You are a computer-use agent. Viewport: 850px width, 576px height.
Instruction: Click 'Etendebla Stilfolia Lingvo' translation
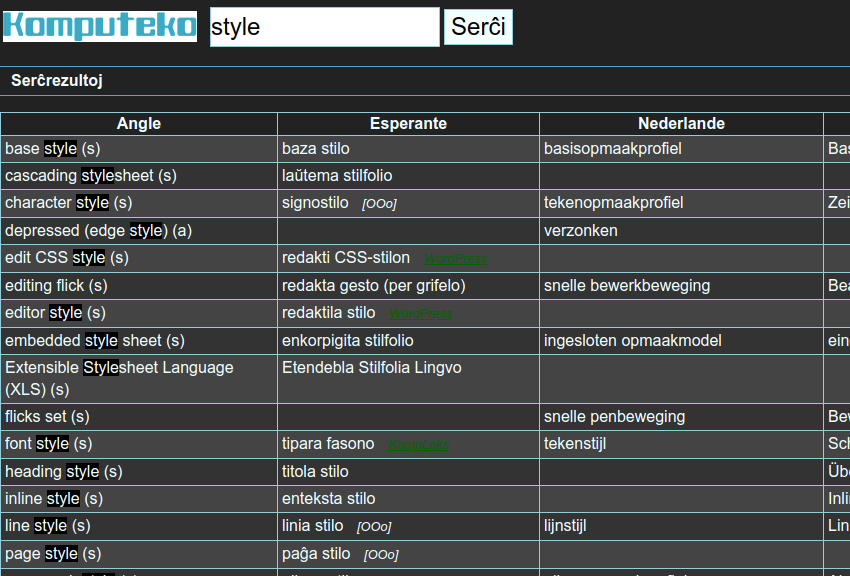pyautogui.click(x=372, y=367)
